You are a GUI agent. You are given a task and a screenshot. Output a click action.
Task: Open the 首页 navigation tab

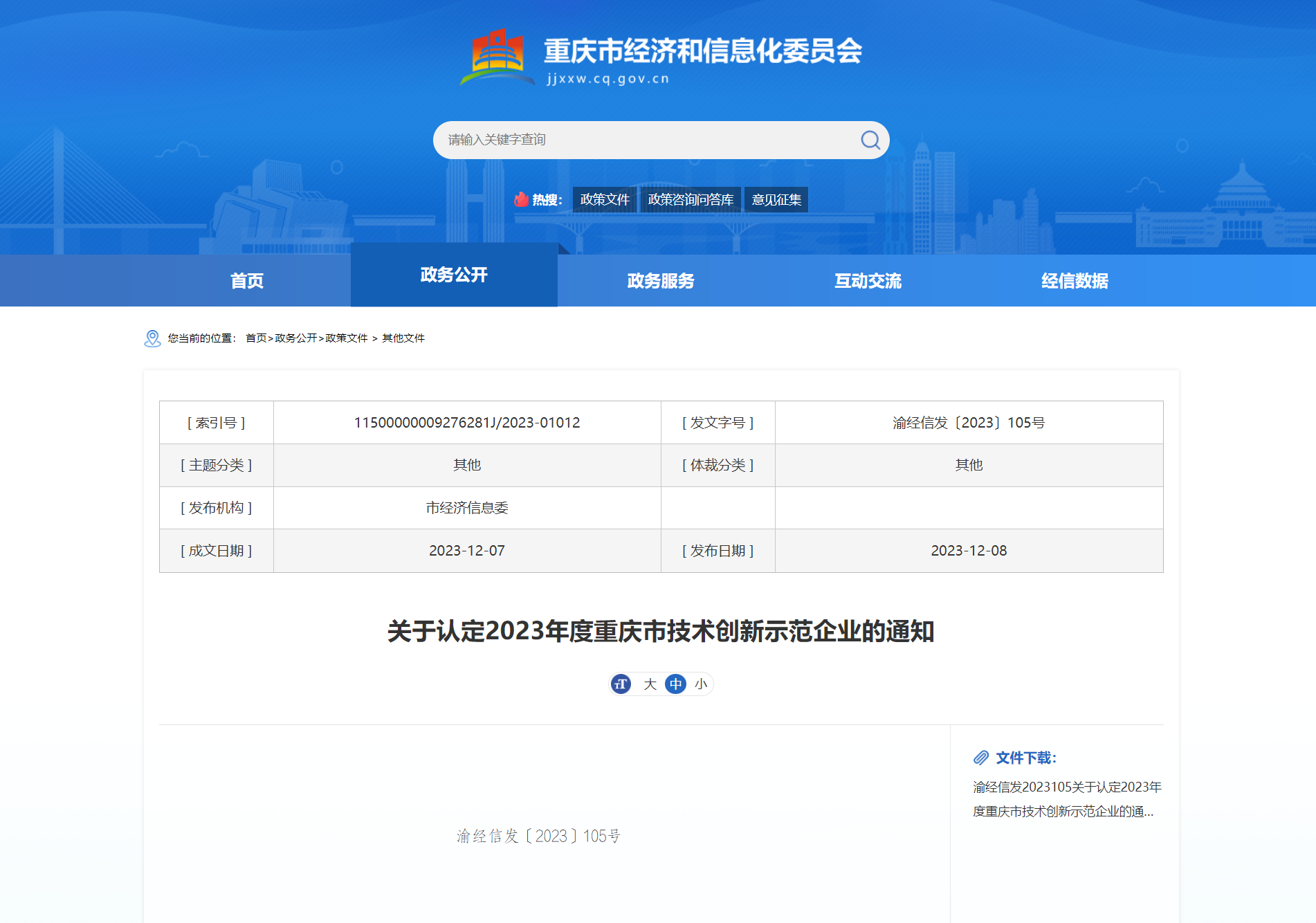coord(247,281)
